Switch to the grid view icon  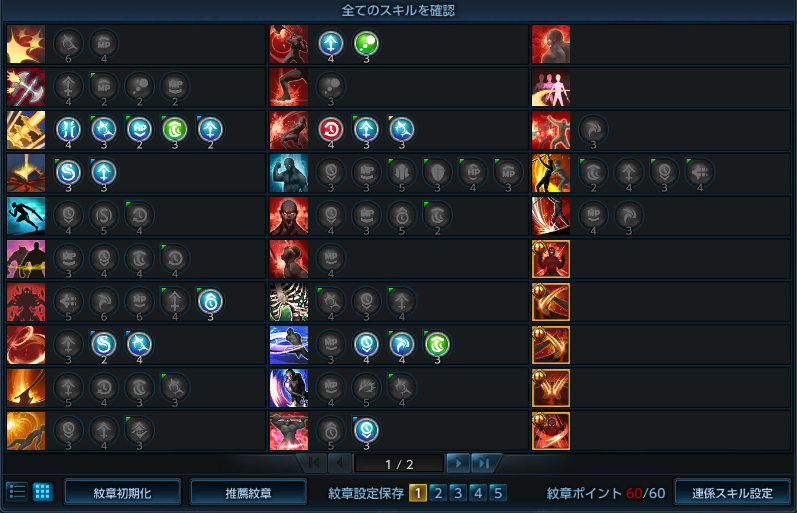[x=43, y=492]
